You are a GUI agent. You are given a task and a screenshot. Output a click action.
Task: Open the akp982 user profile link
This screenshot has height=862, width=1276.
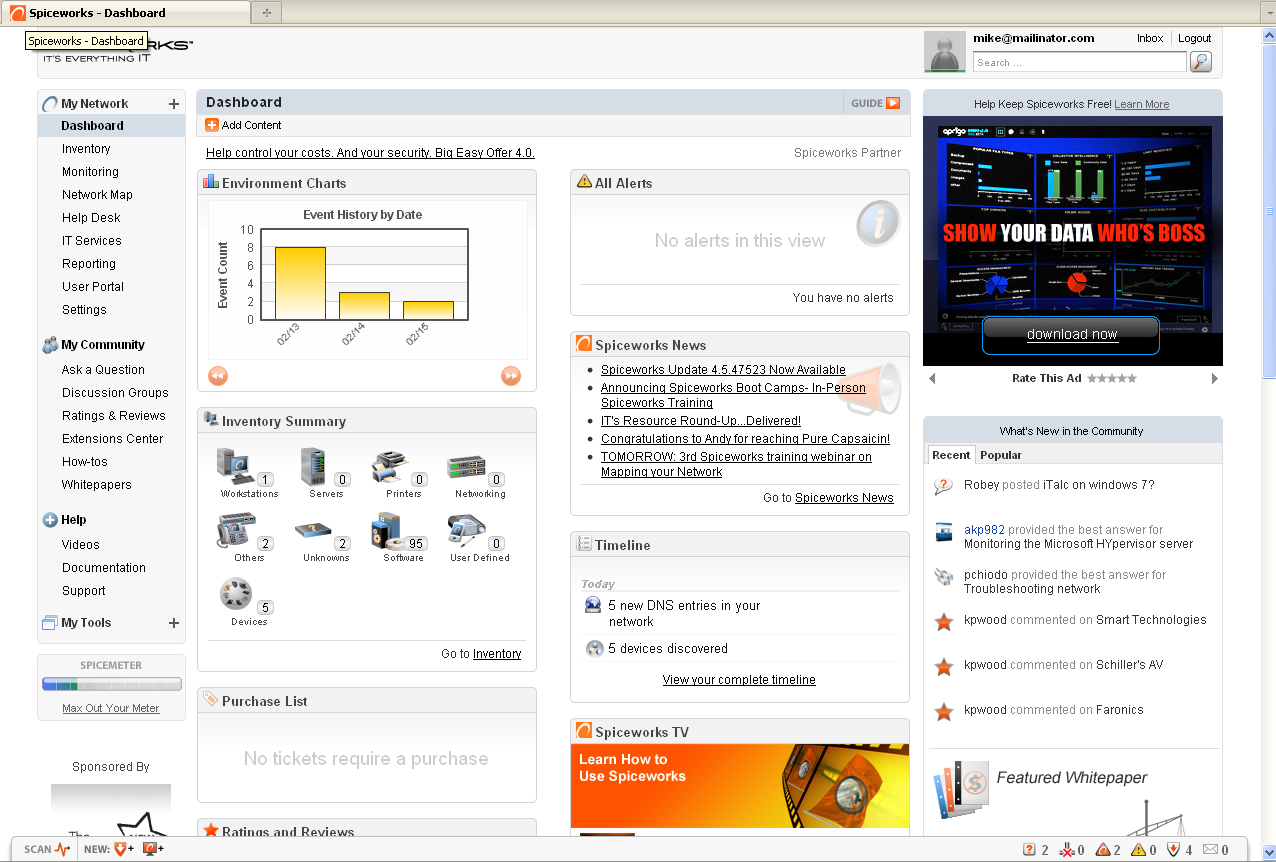click(x=984, y=530)
